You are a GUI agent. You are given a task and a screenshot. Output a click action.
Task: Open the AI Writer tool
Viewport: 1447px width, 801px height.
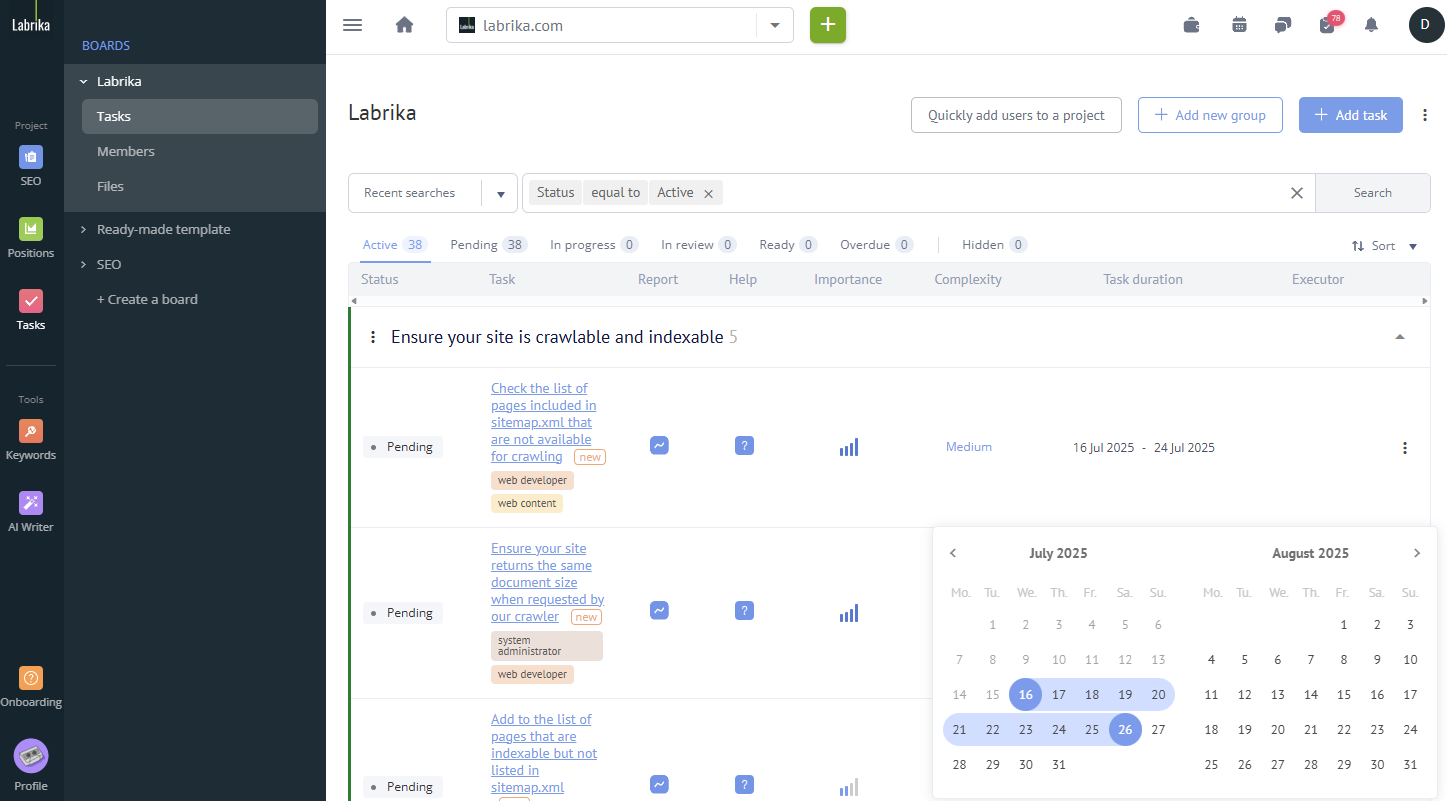pos(31,511)
